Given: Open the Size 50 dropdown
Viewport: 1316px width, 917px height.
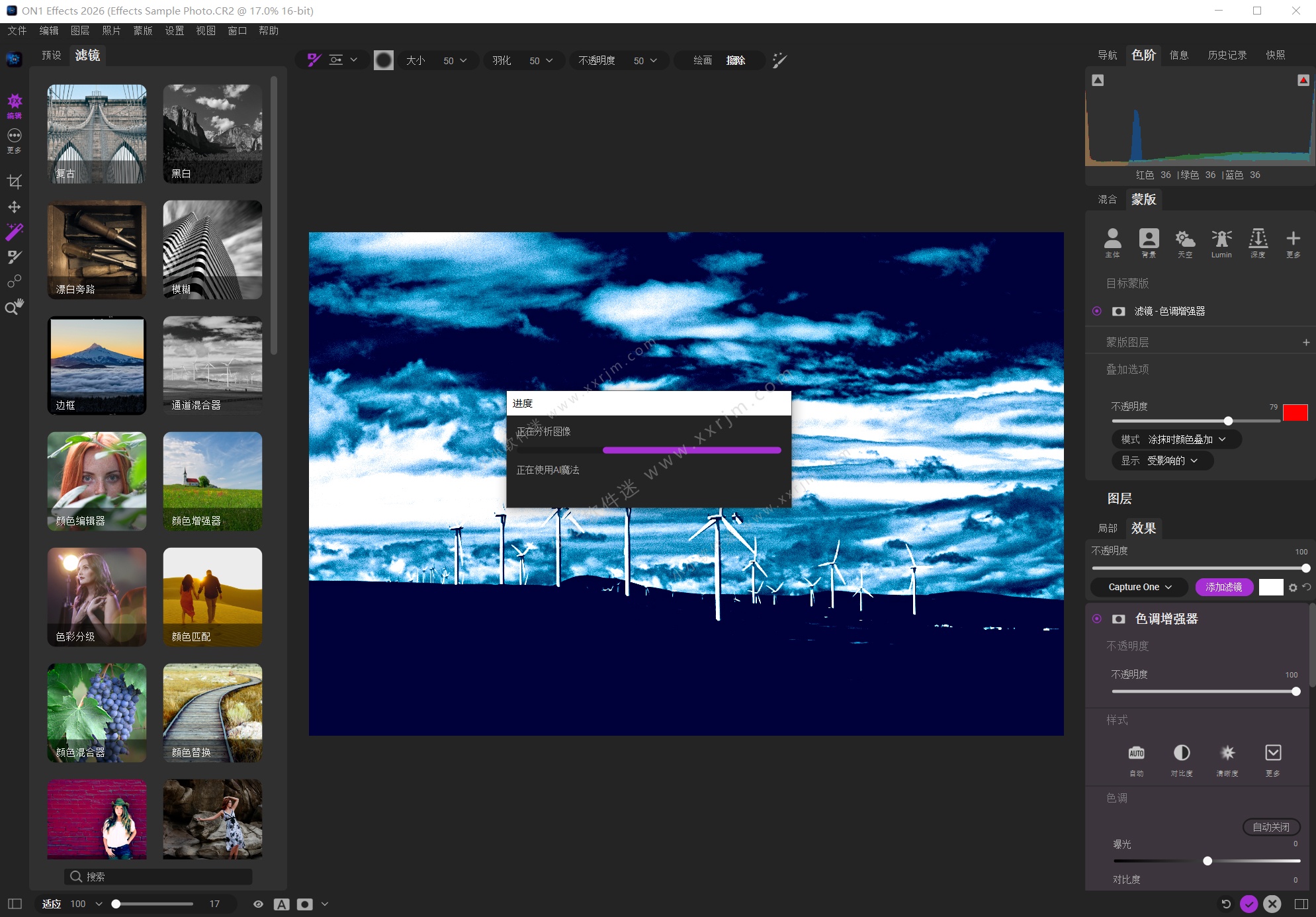Looking at the screenshot, I should [455, 61].
